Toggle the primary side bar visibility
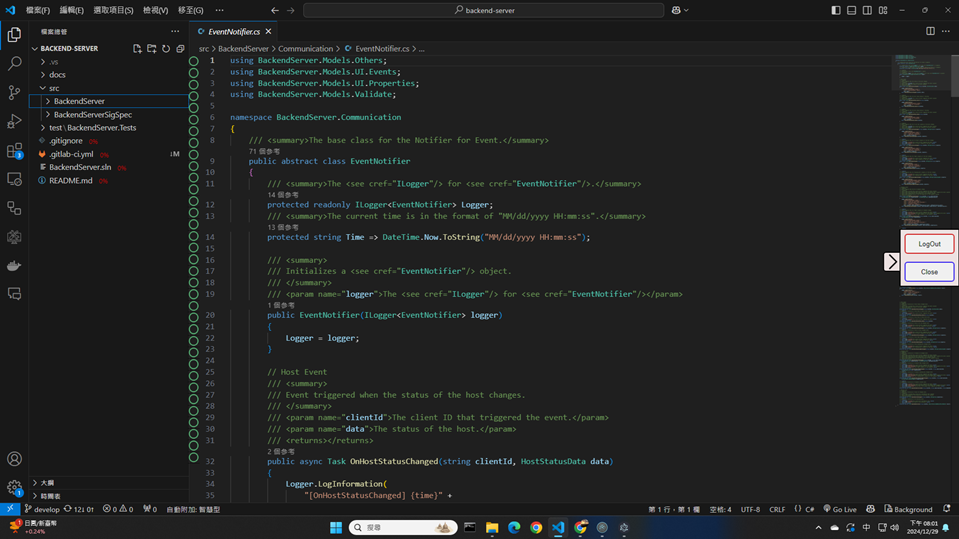 click(836, 10)
